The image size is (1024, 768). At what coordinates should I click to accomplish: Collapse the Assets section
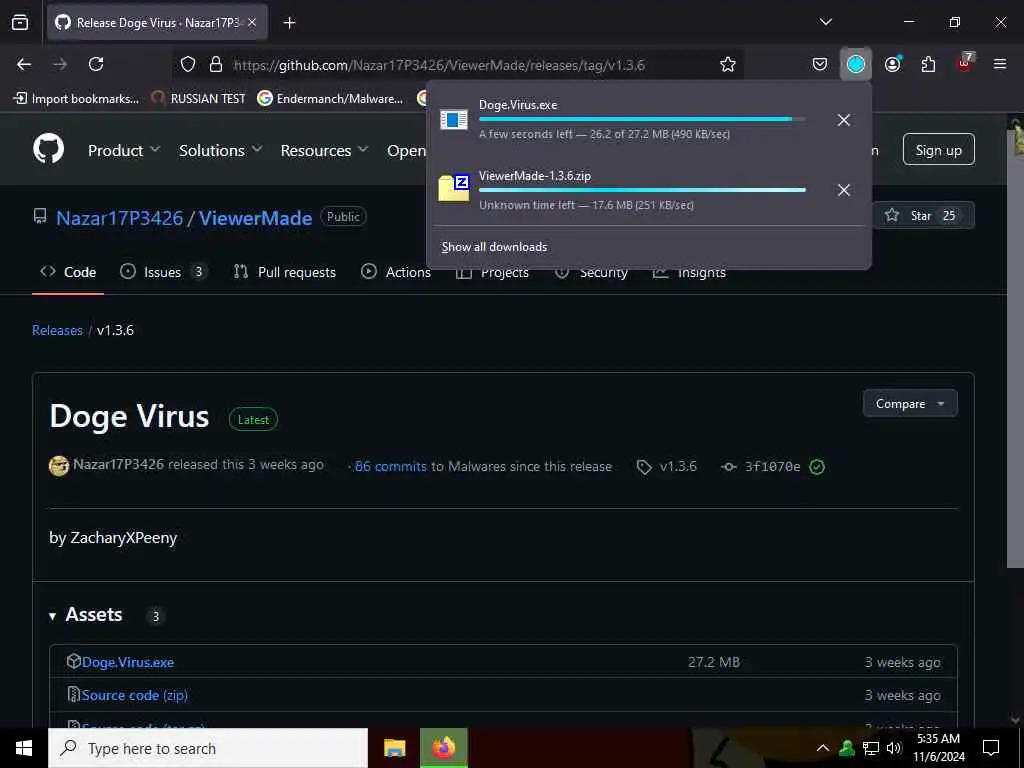(x=86, y=615)
